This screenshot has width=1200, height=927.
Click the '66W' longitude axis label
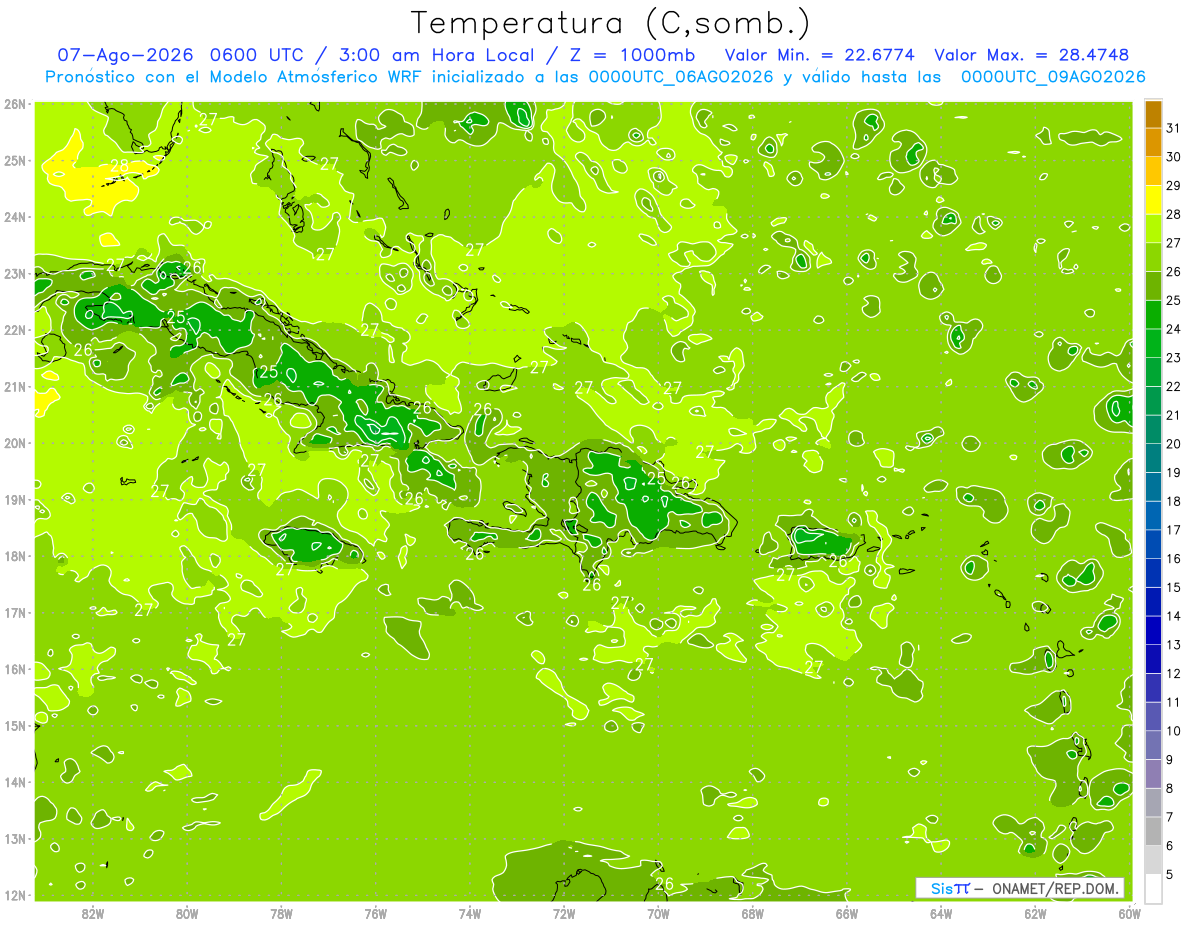coord(847,913)
